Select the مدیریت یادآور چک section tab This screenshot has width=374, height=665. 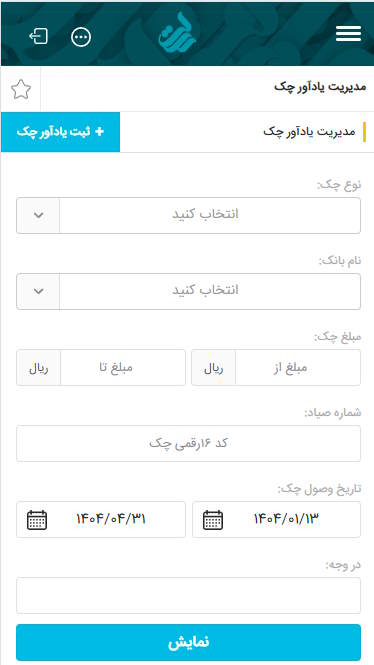click(x=314, y=132)
